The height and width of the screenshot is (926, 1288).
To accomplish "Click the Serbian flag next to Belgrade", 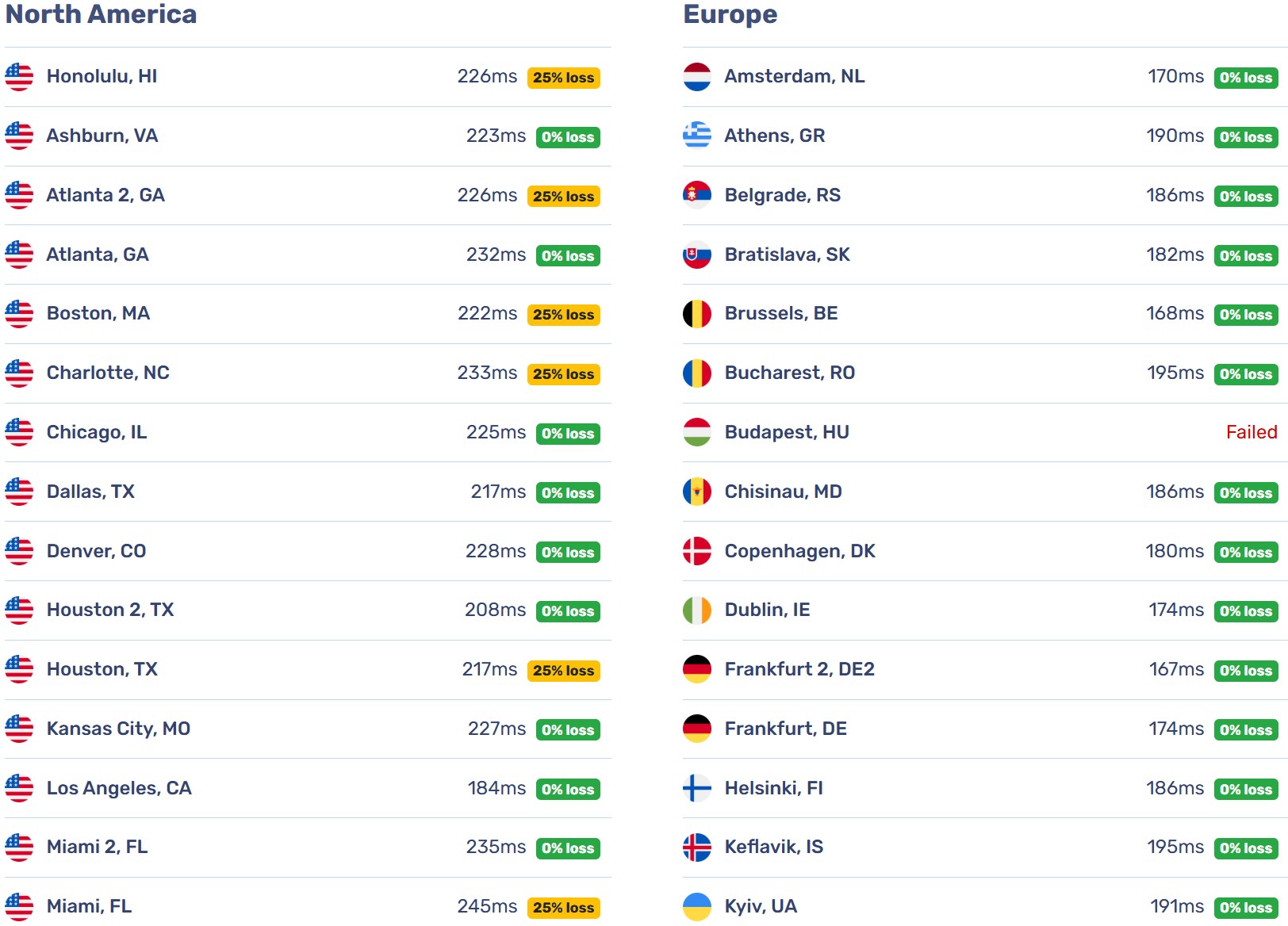I will (697, 195).
